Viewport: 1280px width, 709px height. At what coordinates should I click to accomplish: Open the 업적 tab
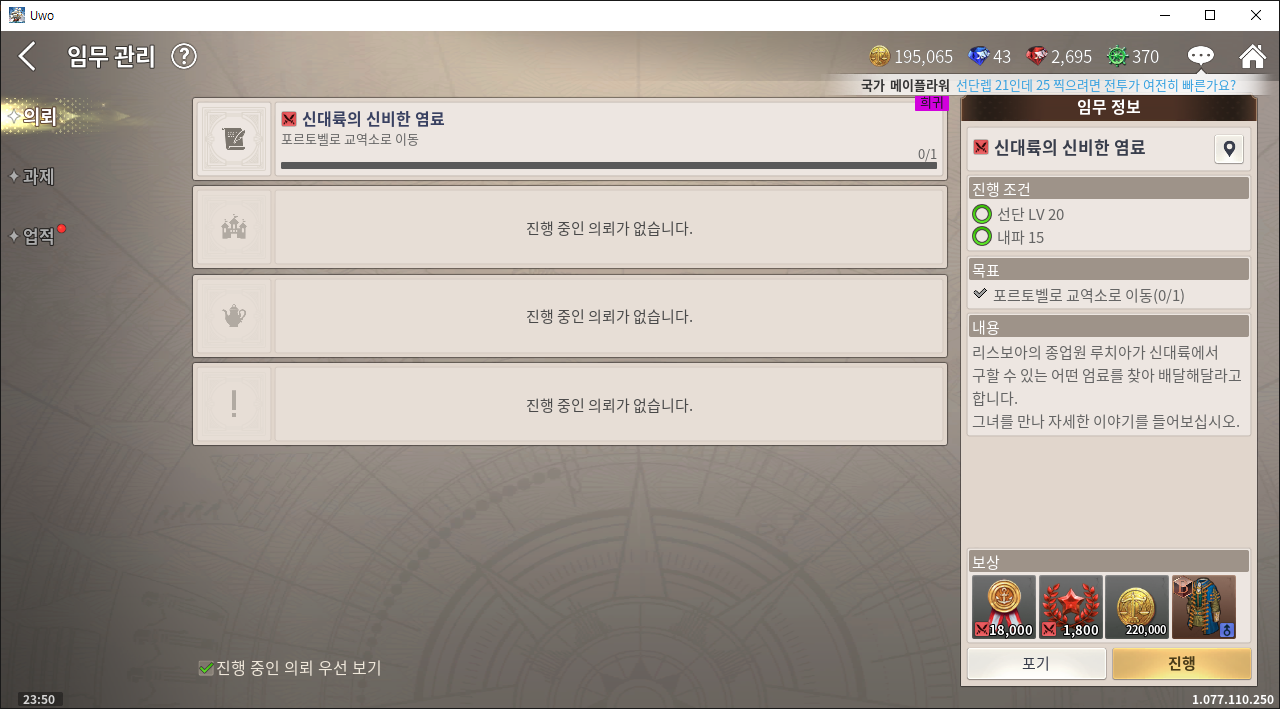38,237
